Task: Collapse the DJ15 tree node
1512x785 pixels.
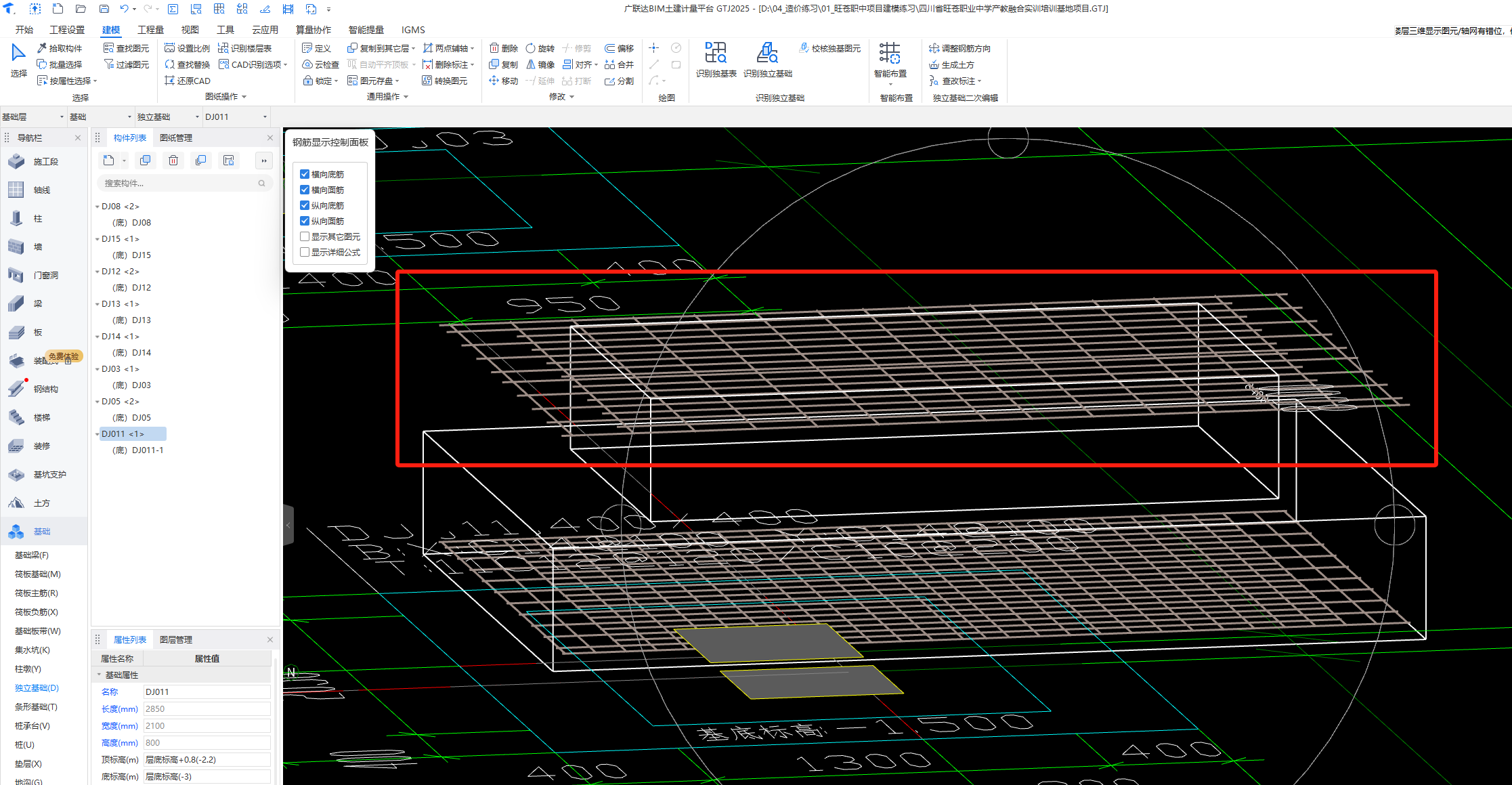Action: coord(98,239)
